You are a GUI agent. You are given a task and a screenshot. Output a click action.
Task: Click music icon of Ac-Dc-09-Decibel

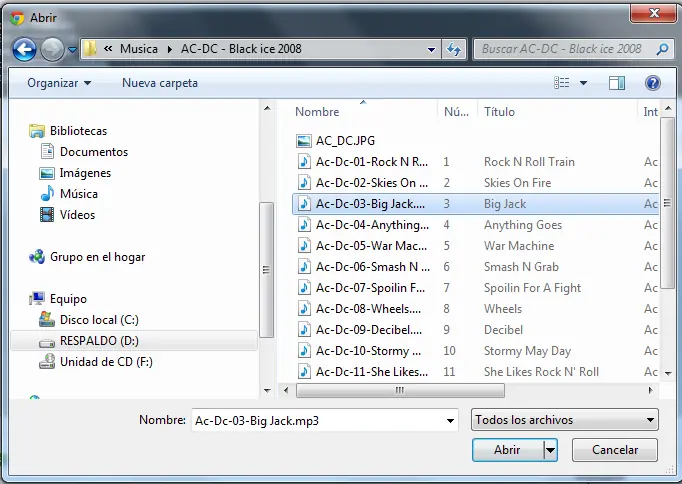click(x=304, y=329)
